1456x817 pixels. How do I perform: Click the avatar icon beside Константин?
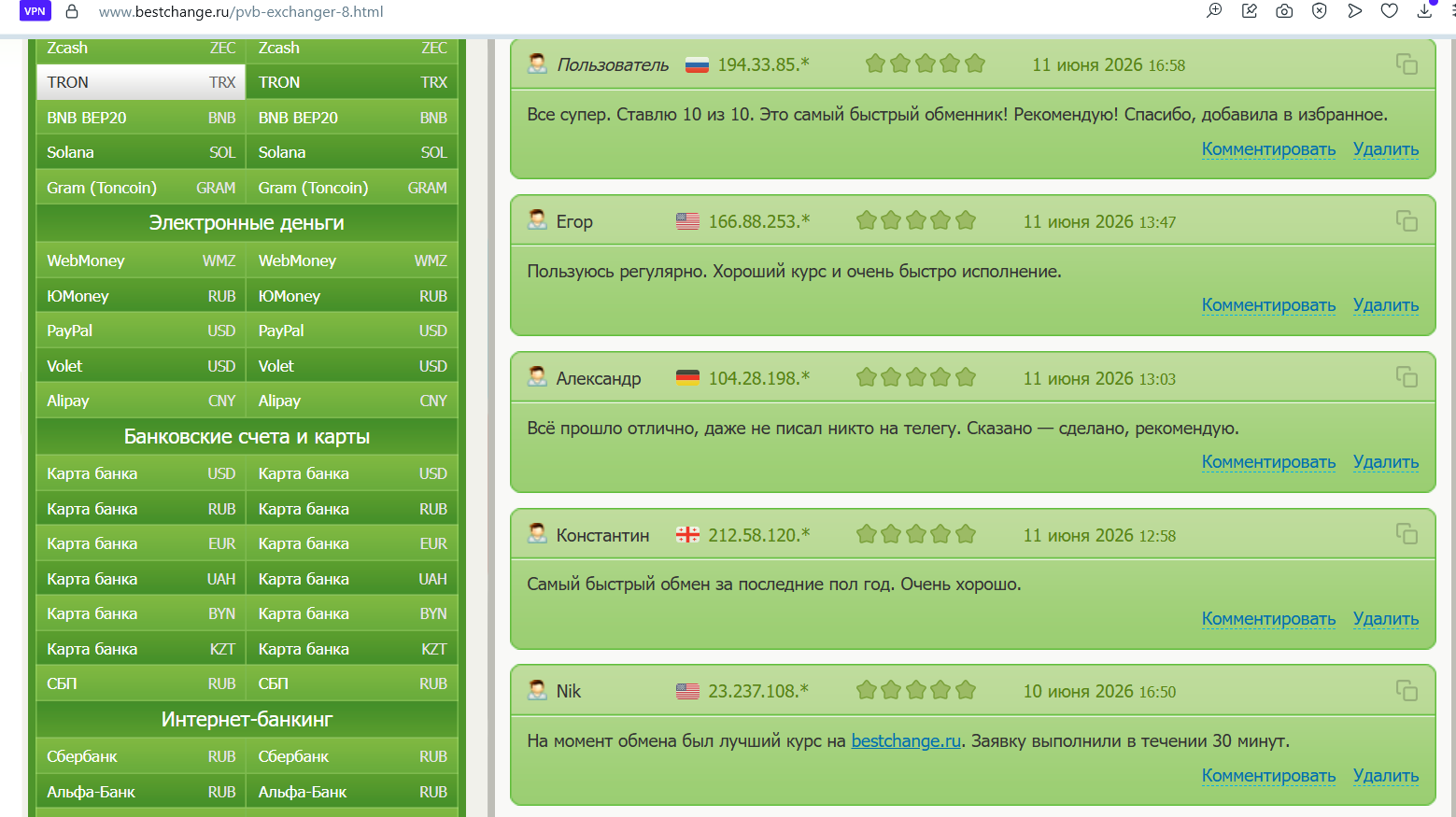tap(537, 534)
